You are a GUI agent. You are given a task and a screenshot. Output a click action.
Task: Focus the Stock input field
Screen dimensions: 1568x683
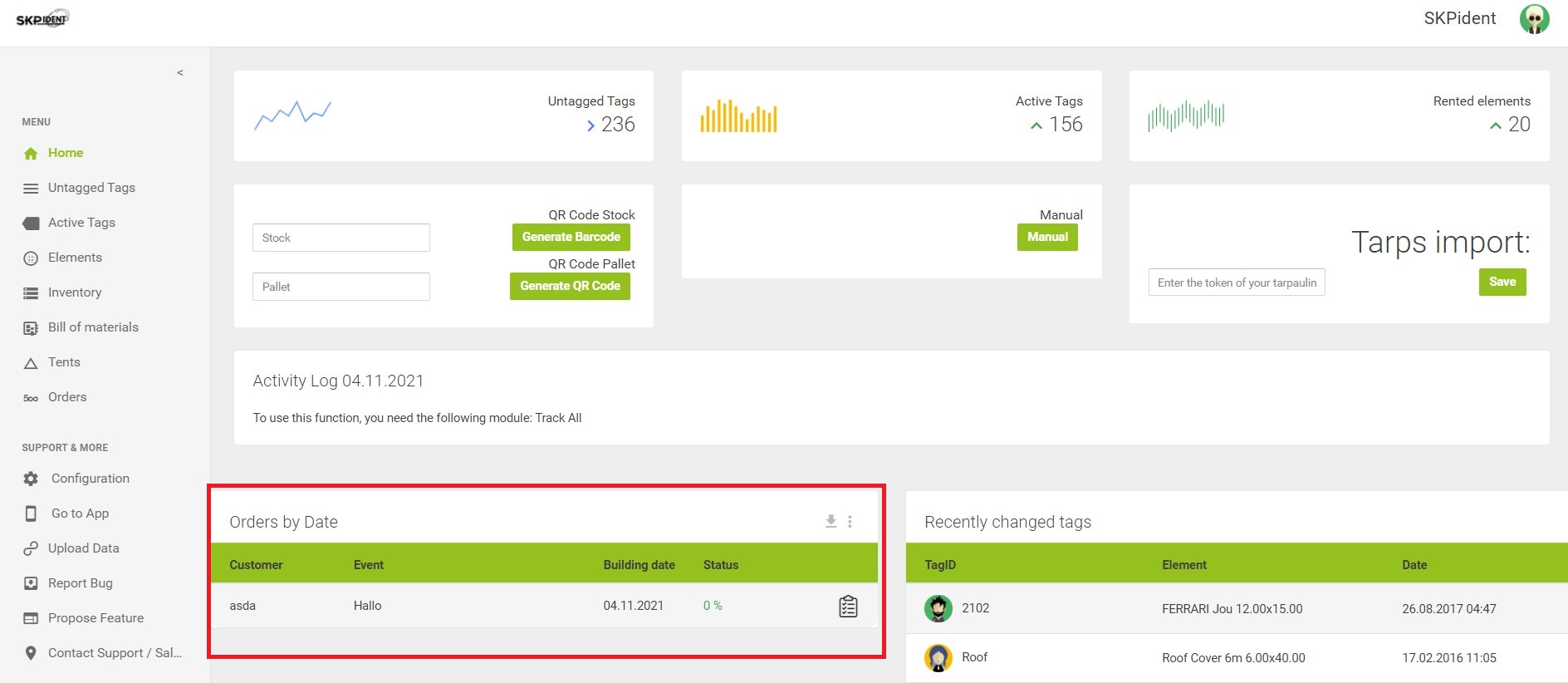341,238
